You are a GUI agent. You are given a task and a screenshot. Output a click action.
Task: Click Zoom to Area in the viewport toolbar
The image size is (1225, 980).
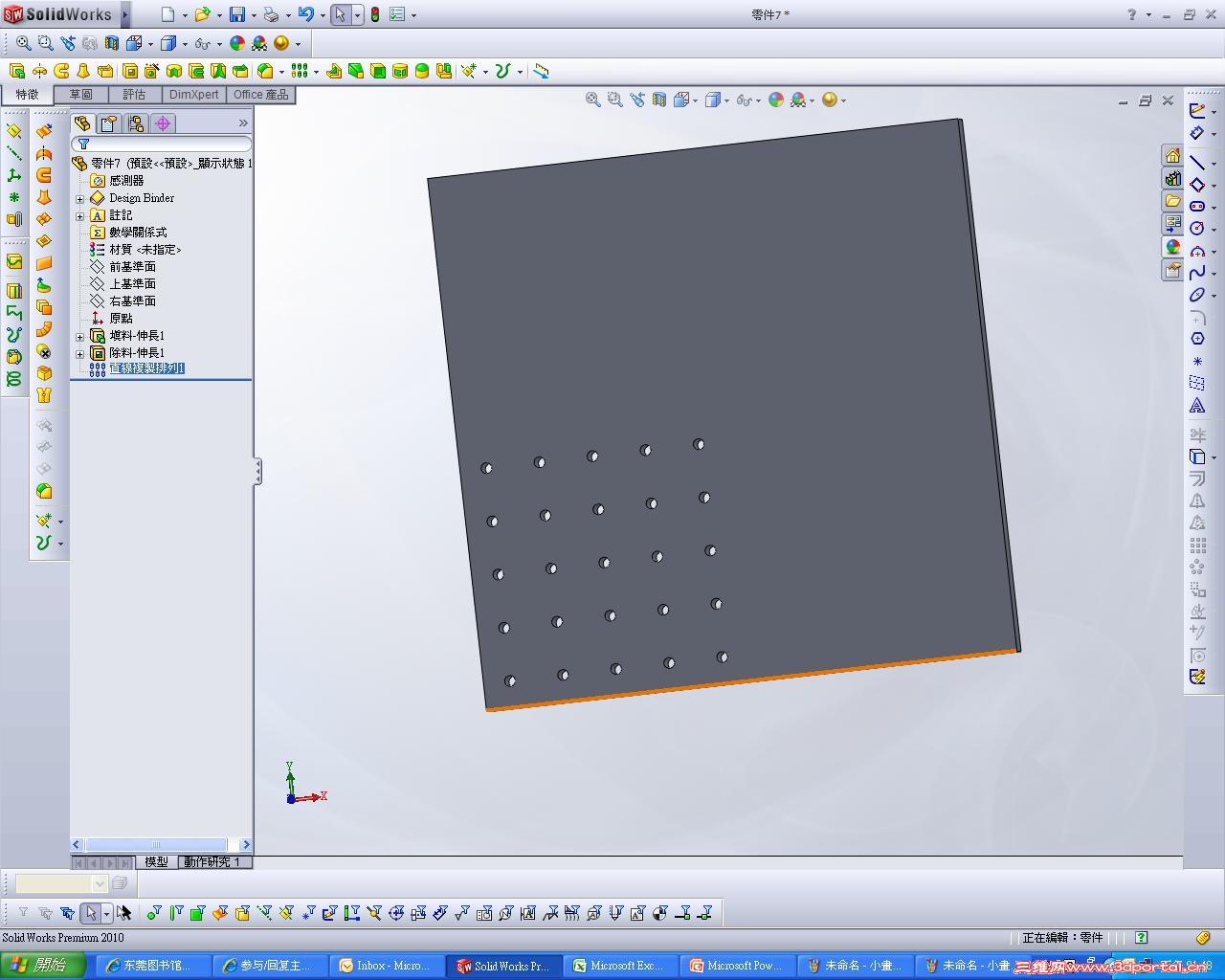(614, 100)
